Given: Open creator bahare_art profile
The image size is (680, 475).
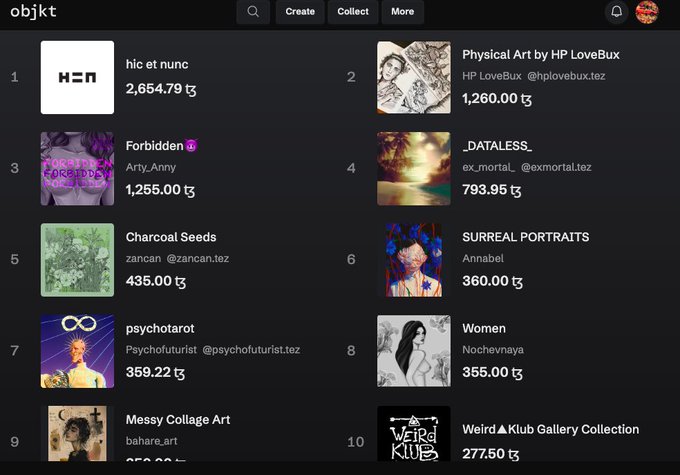Looking at the screenshot, I should 151,441.
